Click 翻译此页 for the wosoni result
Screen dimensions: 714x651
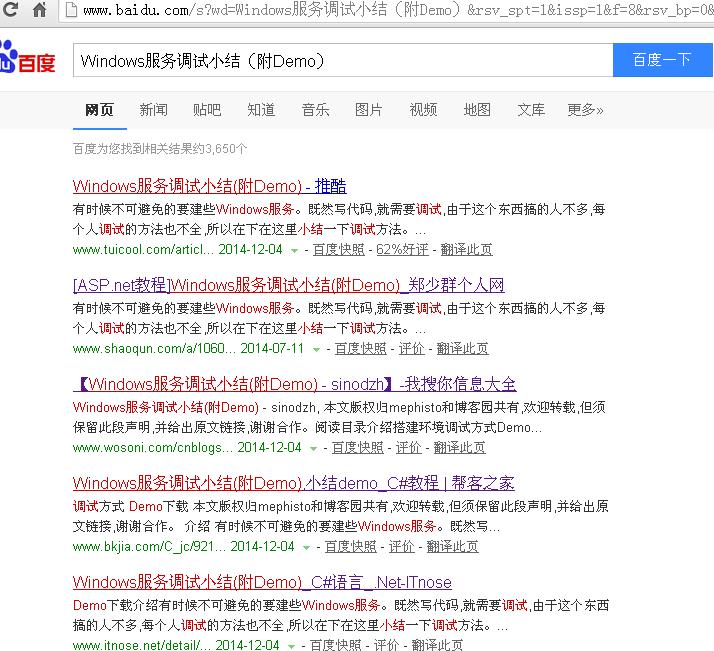459,448
